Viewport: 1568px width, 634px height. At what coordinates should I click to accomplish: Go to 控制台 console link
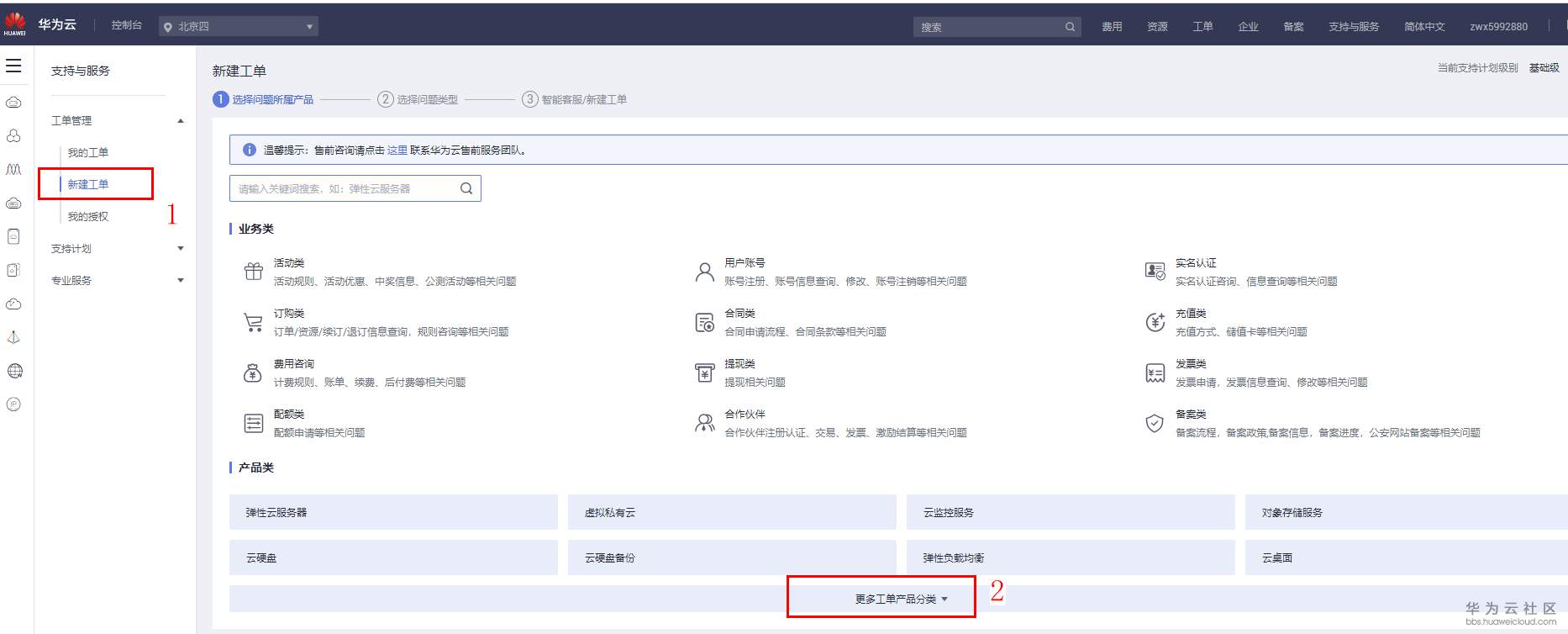[127, 25]
